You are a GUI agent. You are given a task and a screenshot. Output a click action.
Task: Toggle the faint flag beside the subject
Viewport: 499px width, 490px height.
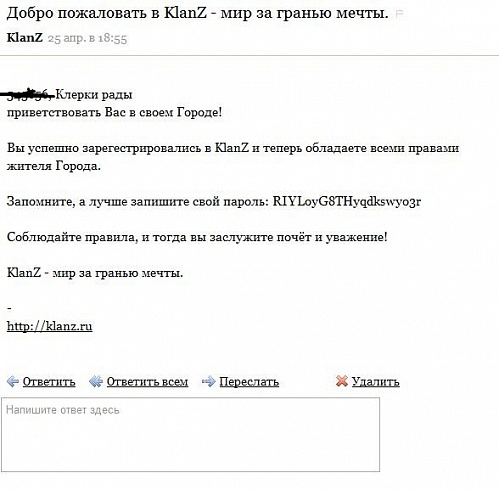[x=399, y=14]
